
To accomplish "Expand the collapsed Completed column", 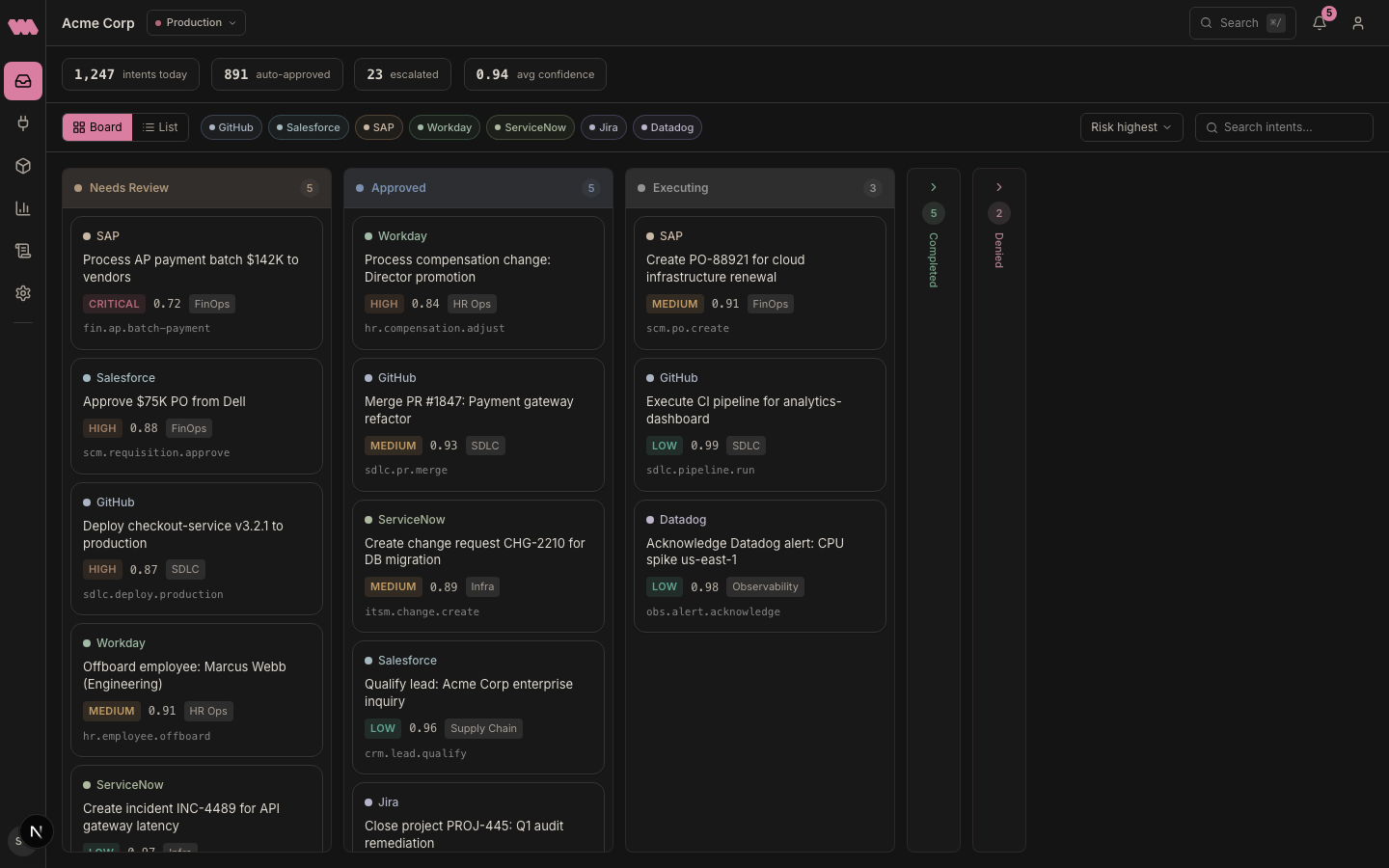I will pos(933,187).
